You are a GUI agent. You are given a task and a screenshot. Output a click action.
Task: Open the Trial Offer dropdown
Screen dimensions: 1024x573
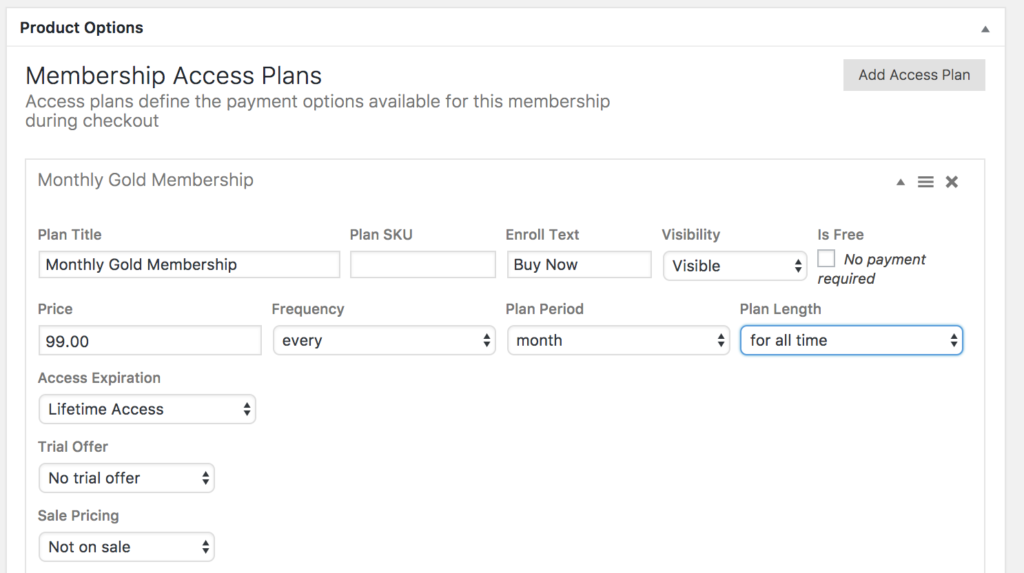coord(126,478)
